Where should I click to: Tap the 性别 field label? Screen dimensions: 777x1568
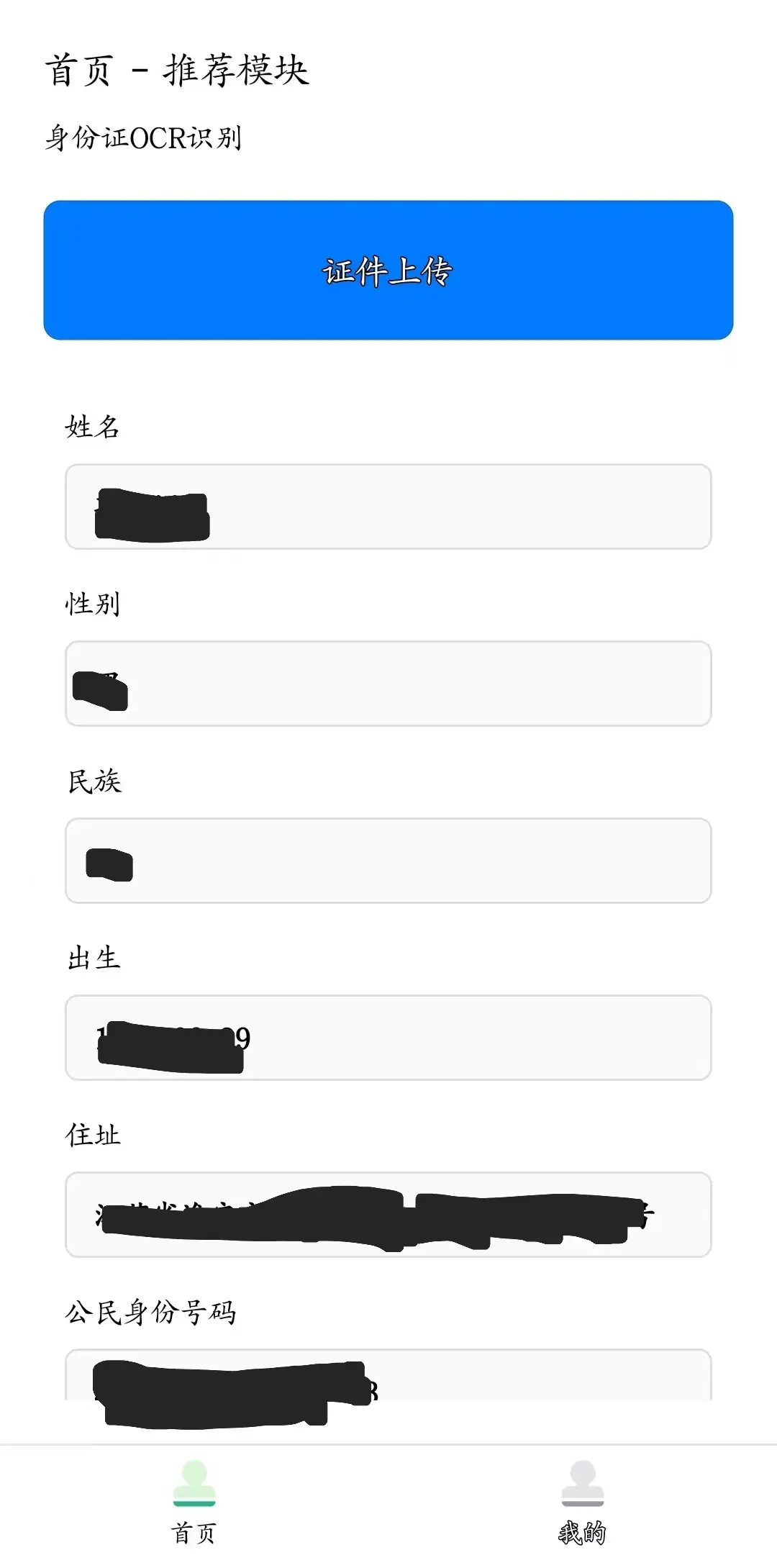click(x=92, y=604)
